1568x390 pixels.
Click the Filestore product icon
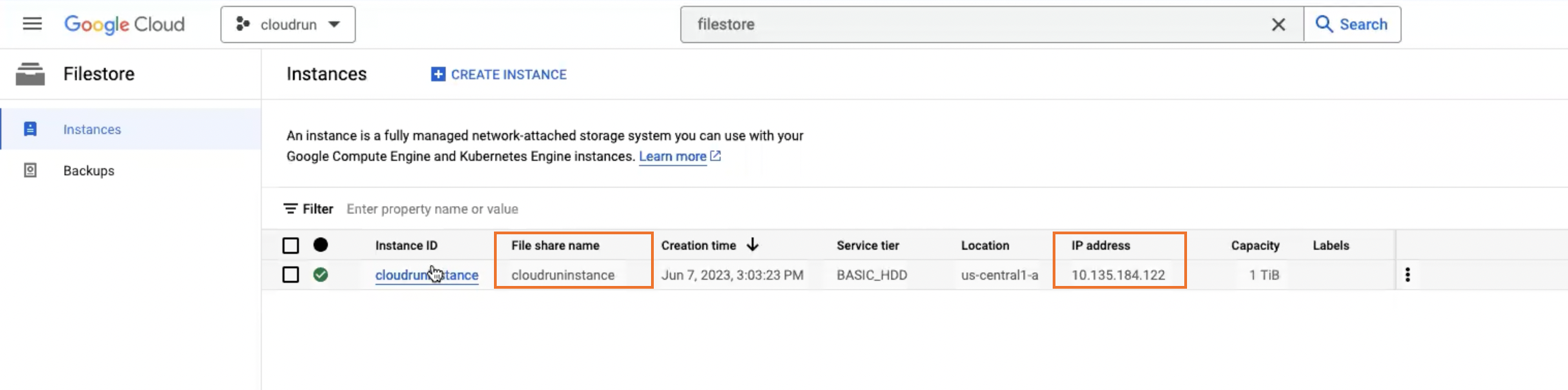(x=30, y=74)
